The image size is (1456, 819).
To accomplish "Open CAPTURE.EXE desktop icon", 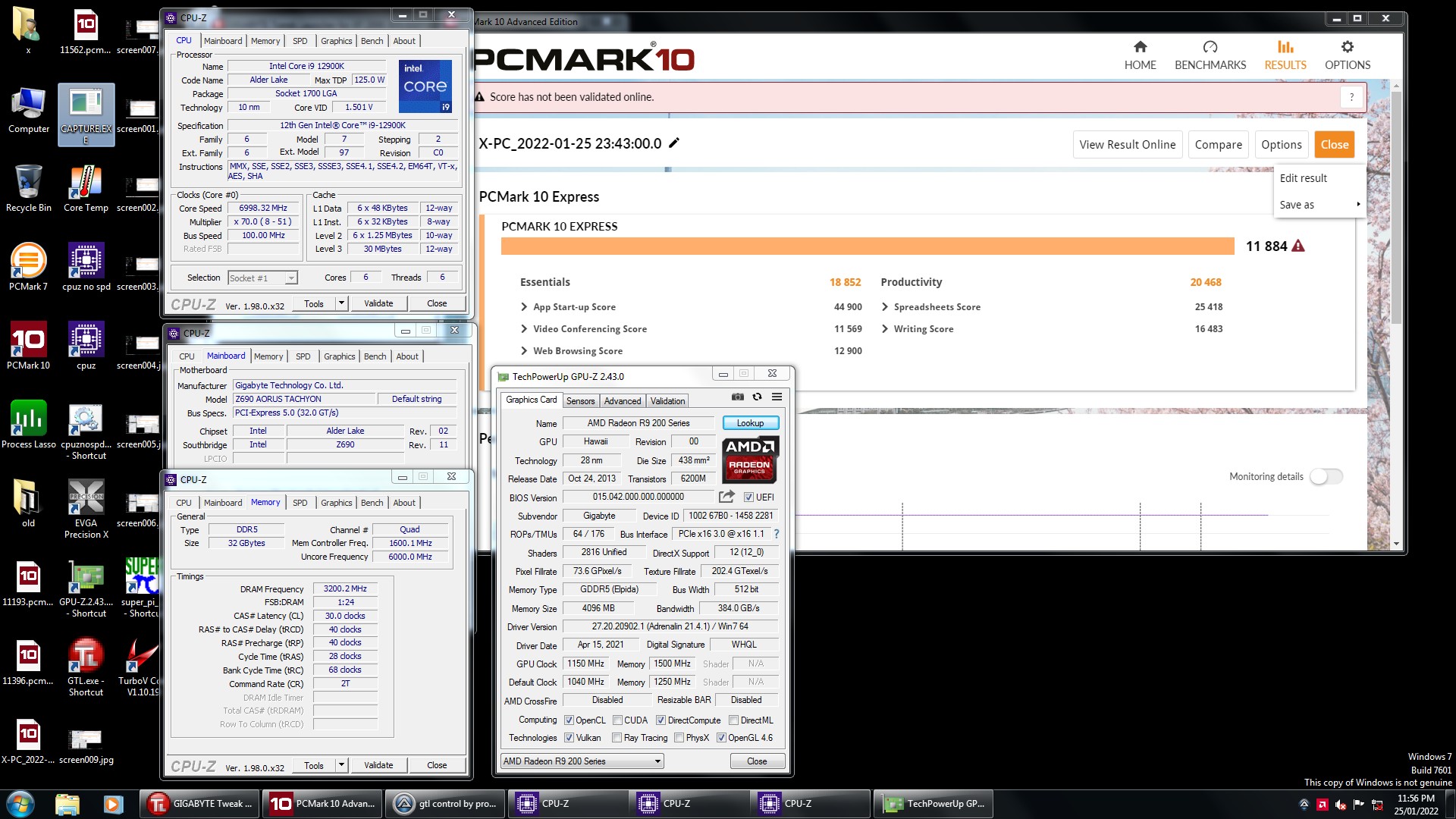I will (86, 115).
